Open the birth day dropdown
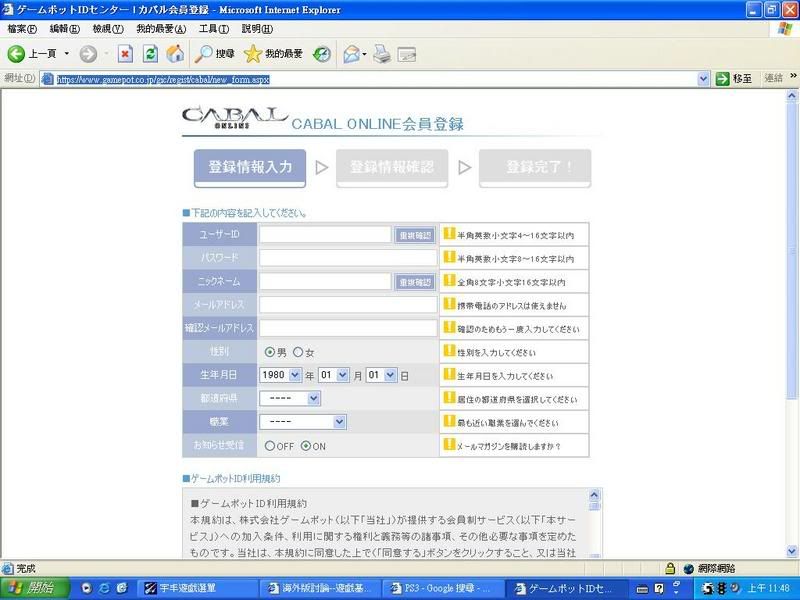Image resolution: width=800 pixels, height=600 pixels. pyautogui.click(x=381, y=375)
